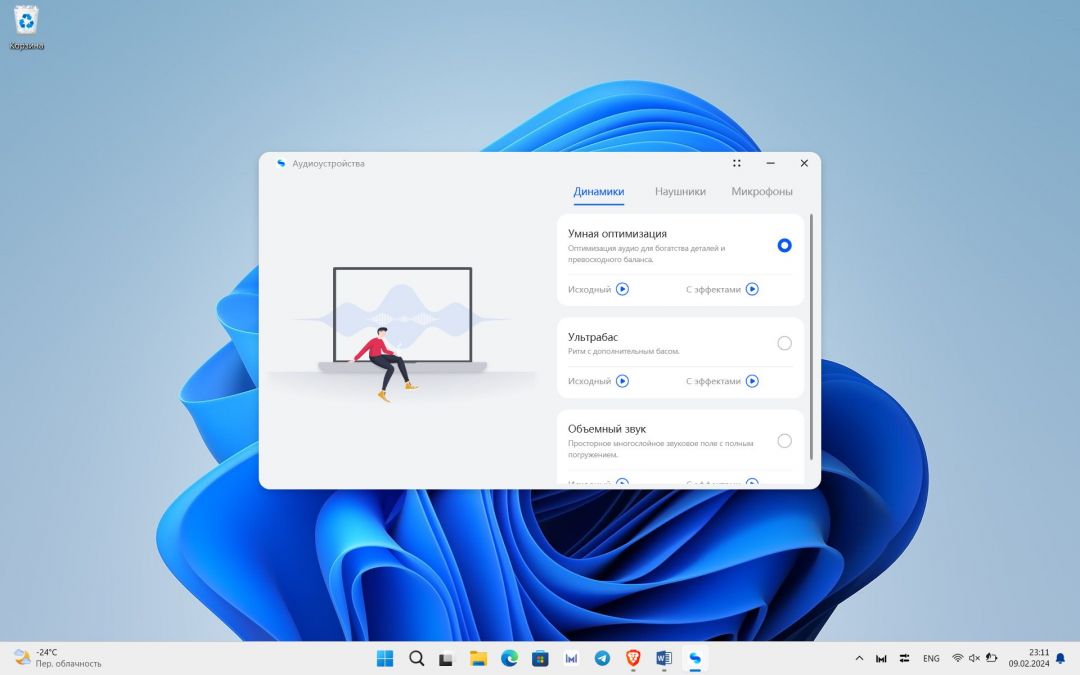The height and width of the screenshot is (675, 1080).
Task: Click description 'Ритм с дополнительным басом.'
Action: [x=623, y=351]
